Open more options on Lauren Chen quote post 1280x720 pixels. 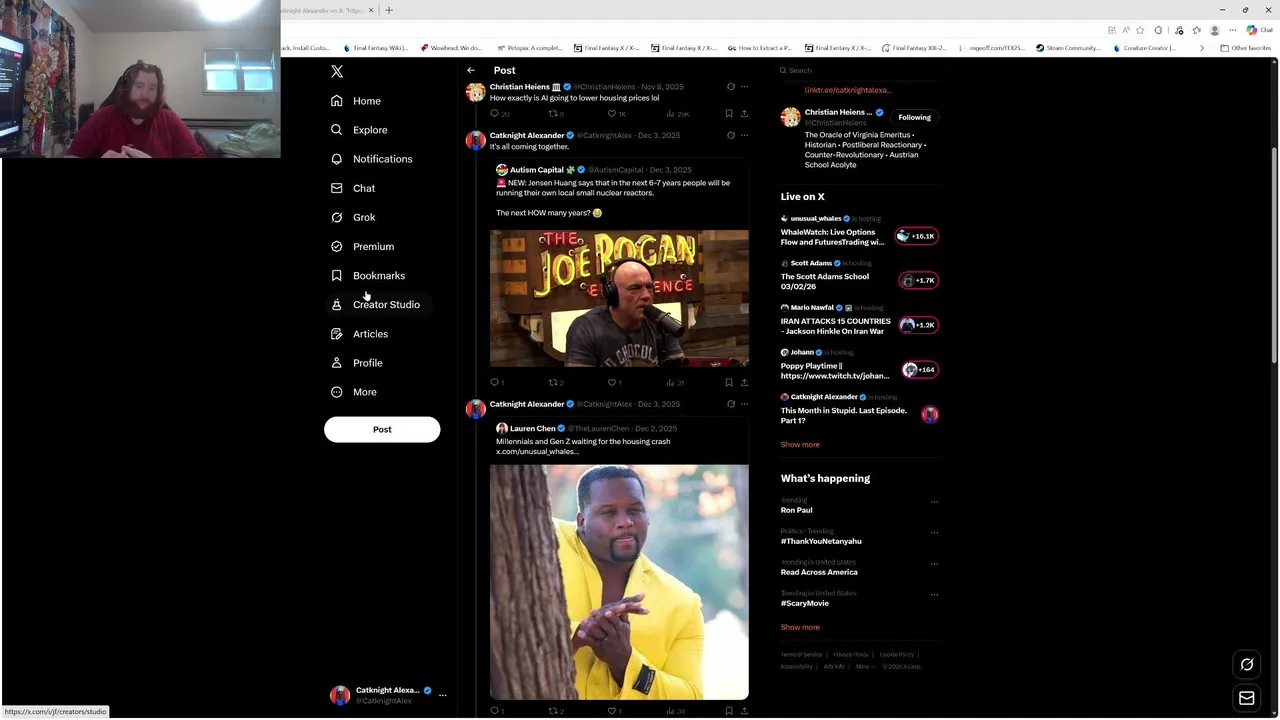click(x=744, y=404)
